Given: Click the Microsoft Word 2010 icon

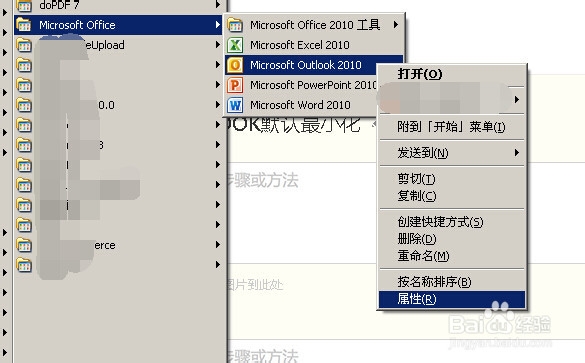Looking at the screenshot, I should pos(235,105).
